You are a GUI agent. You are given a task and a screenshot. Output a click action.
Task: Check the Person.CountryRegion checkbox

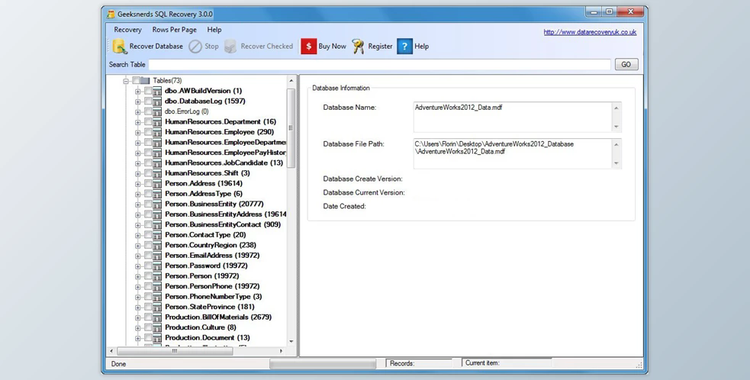(148, 245)
